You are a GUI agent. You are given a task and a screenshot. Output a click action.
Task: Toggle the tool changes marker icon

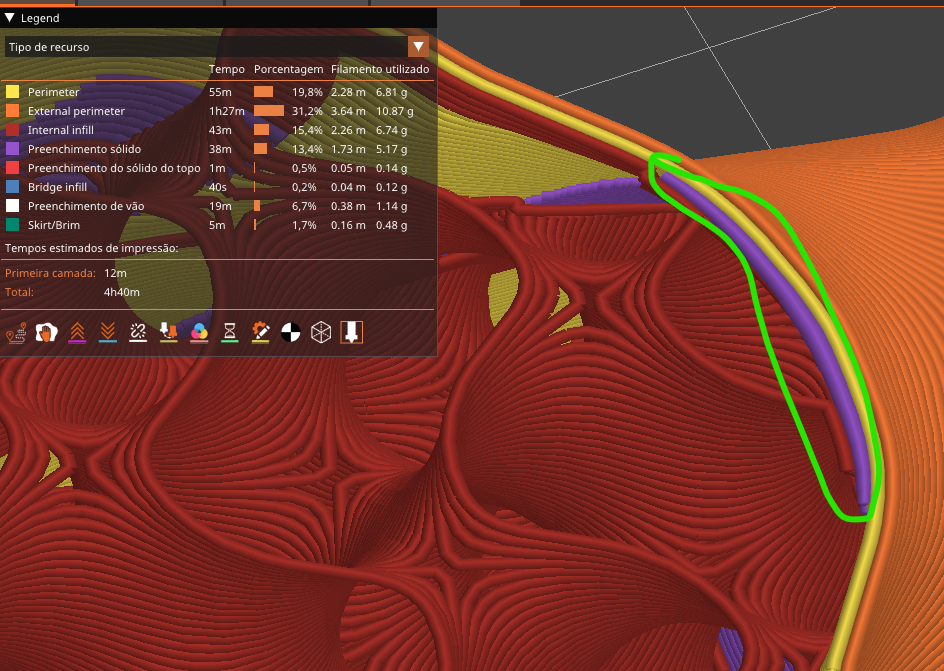coord(168,331)
